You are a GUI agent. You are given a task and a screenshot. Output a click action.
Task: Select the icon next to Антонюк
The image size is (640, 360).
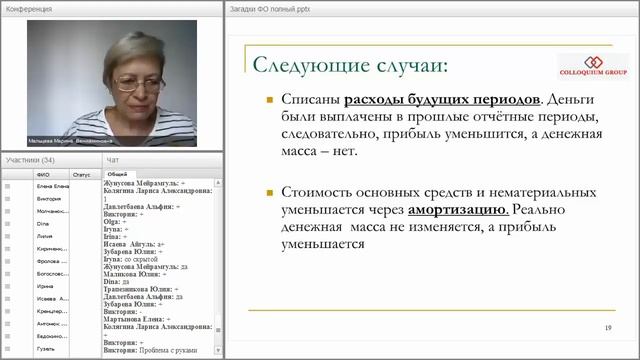(7, 324)
